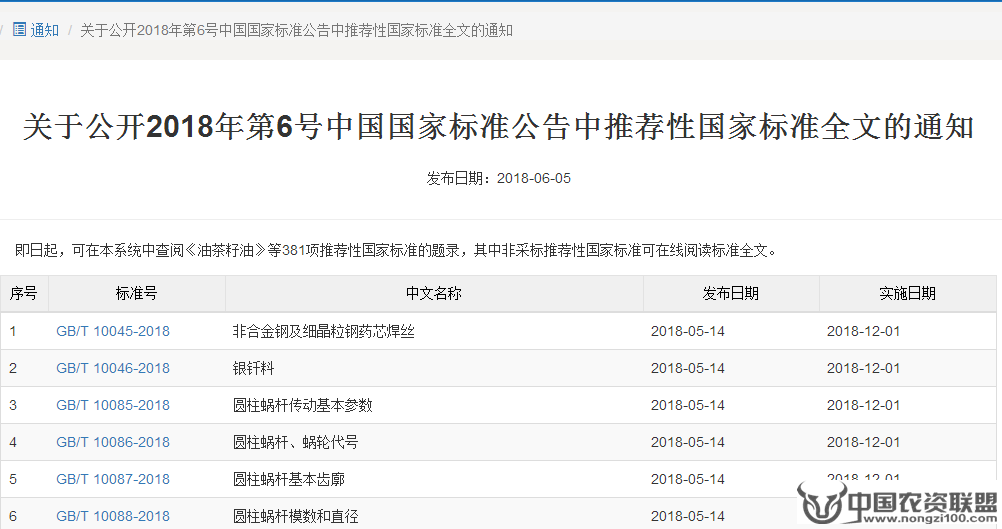
Task: Click publish date in GB/T 10088-2018 row
Action: (x=688, y=516)
